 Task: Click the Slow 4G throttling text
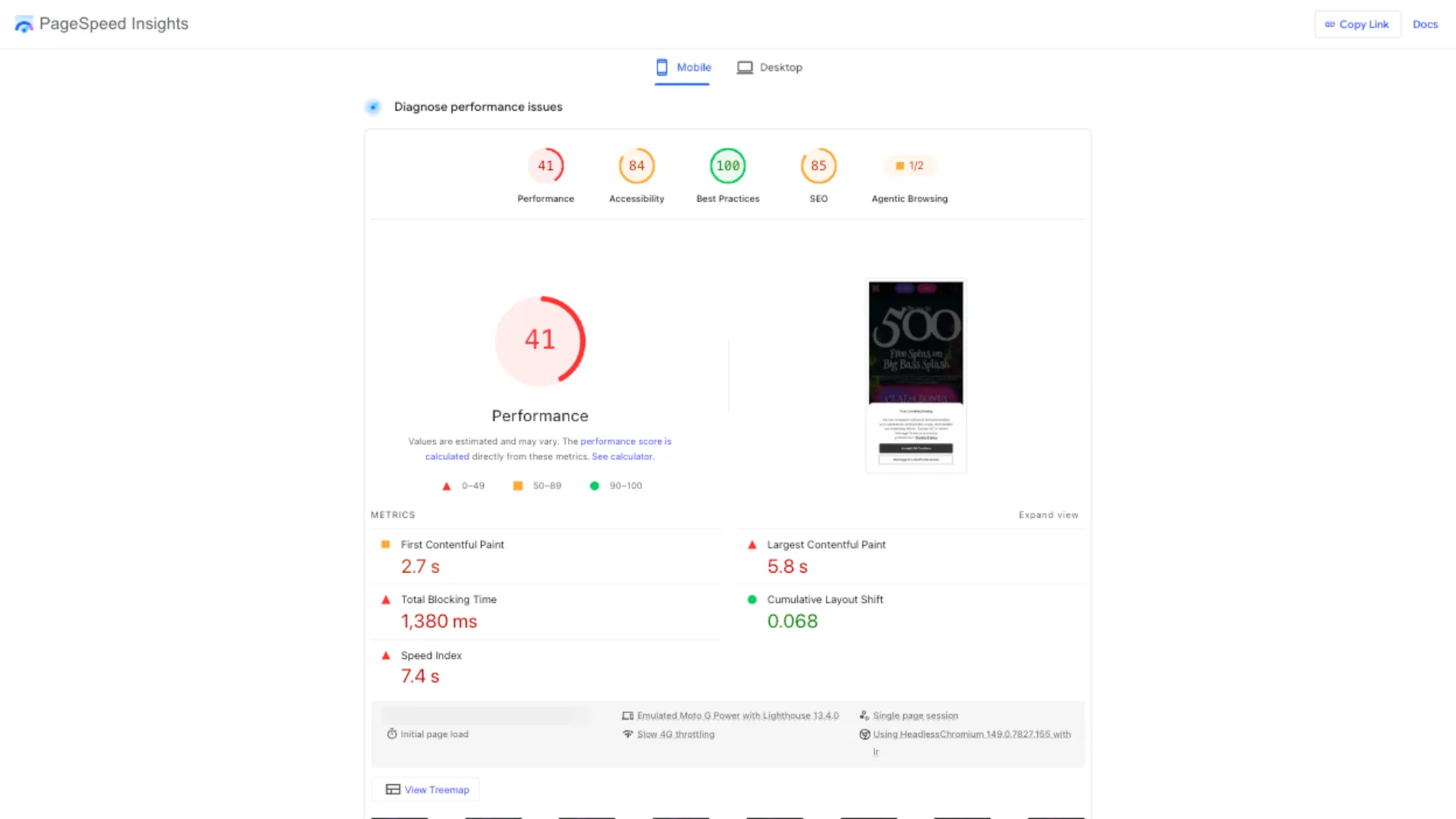click(676, 734)
